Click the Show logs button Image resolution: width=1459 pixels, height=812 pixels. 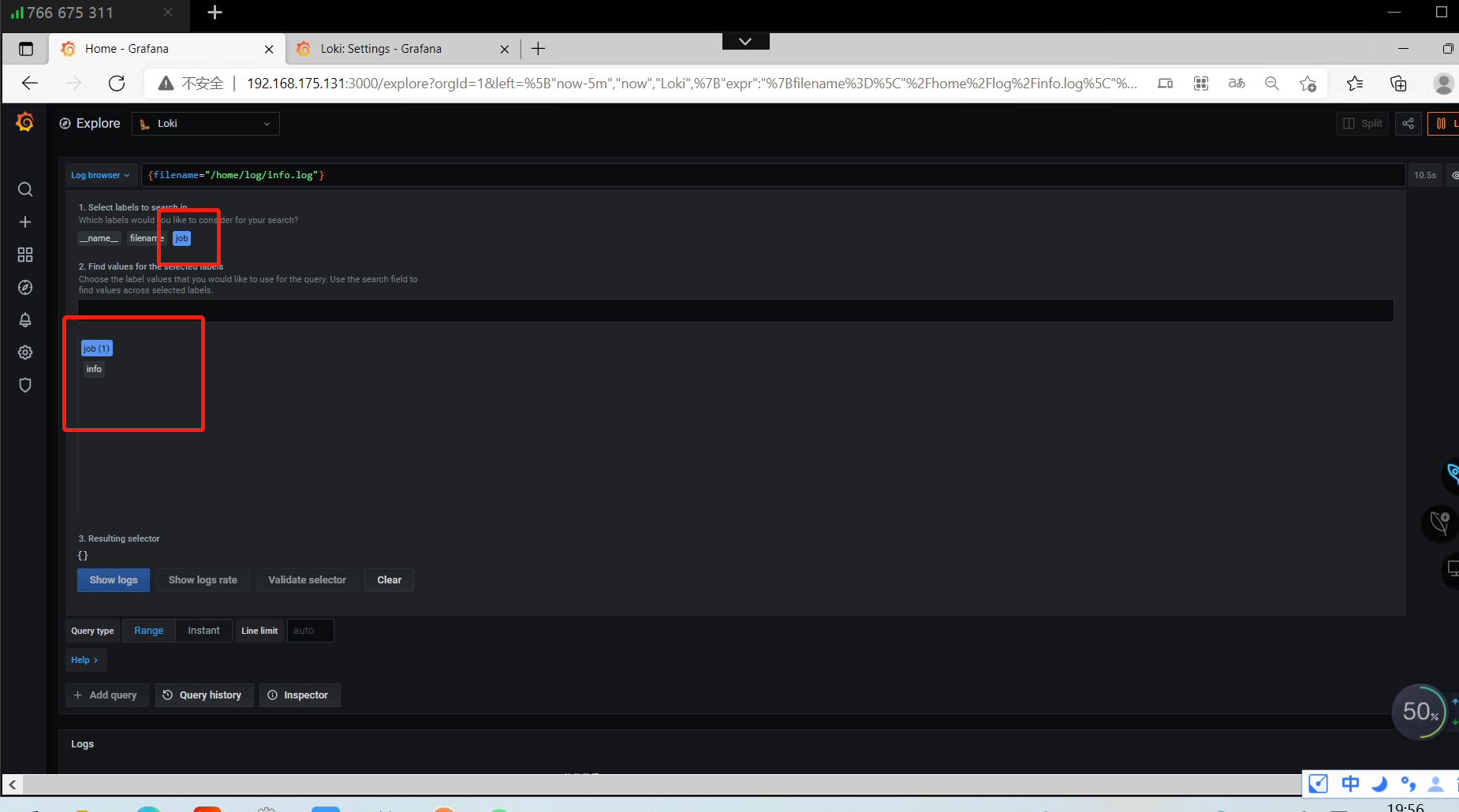(x=113, y=579)
